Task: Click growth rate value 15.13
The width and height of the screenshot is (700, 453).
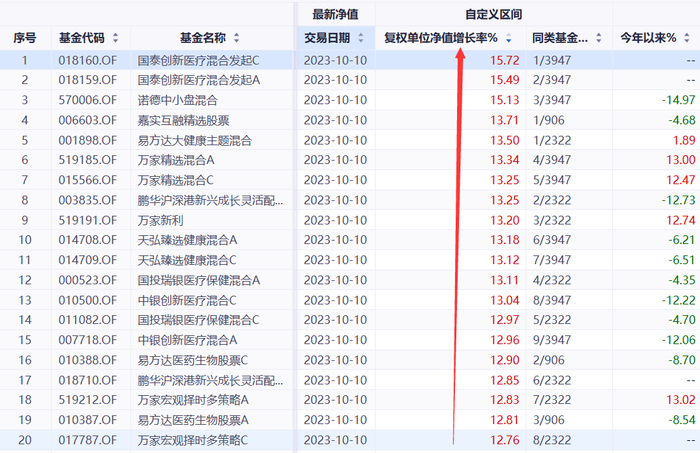Action: [504, 100]
